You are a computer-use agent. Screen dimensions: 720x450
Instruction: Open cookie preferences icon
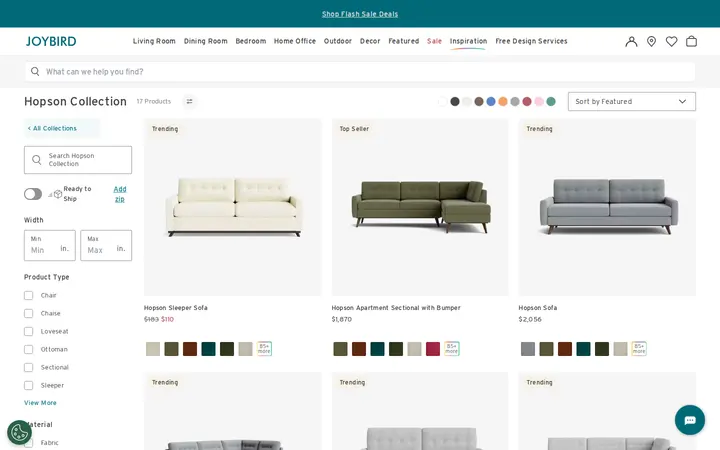pyautogui.click(x=19, y=433)
